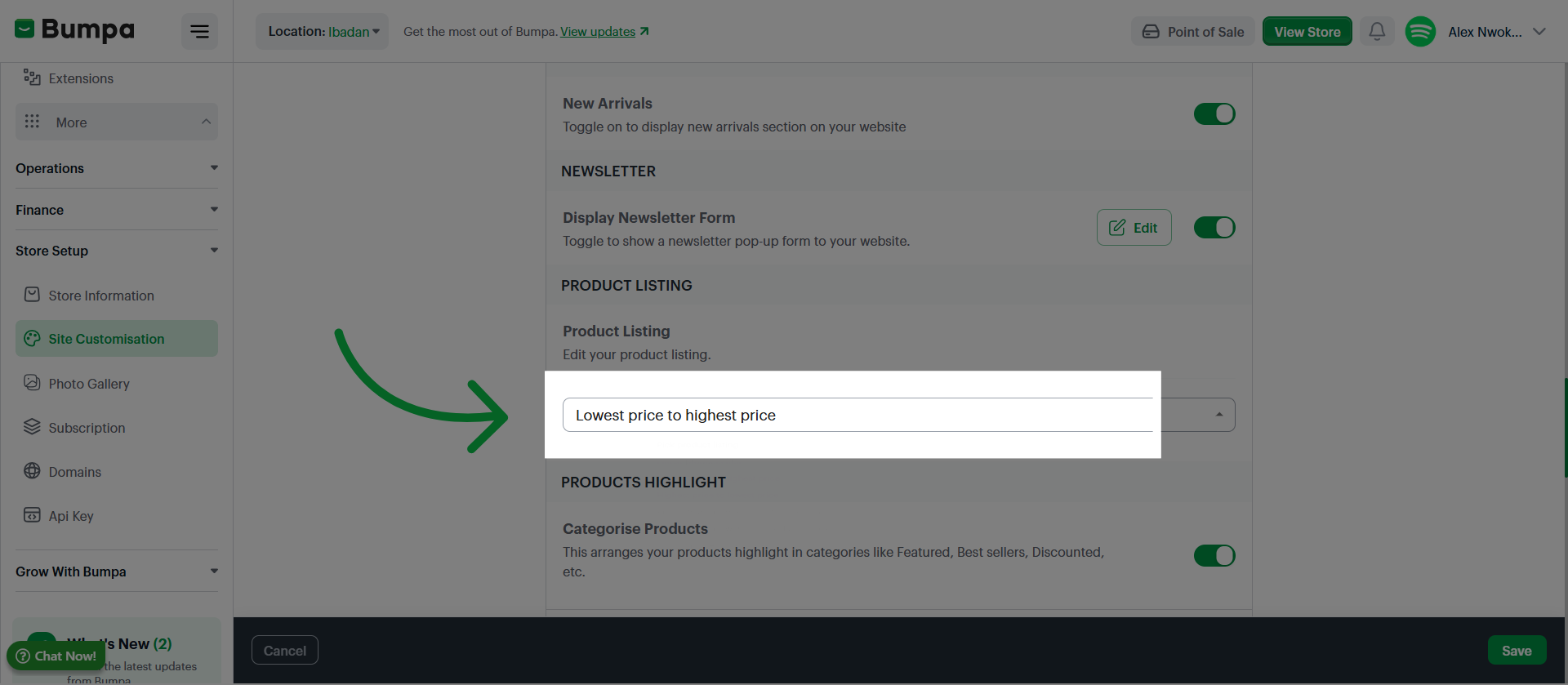
Task: Click the page vertical scrollbar
Action: pos(1565,428)
